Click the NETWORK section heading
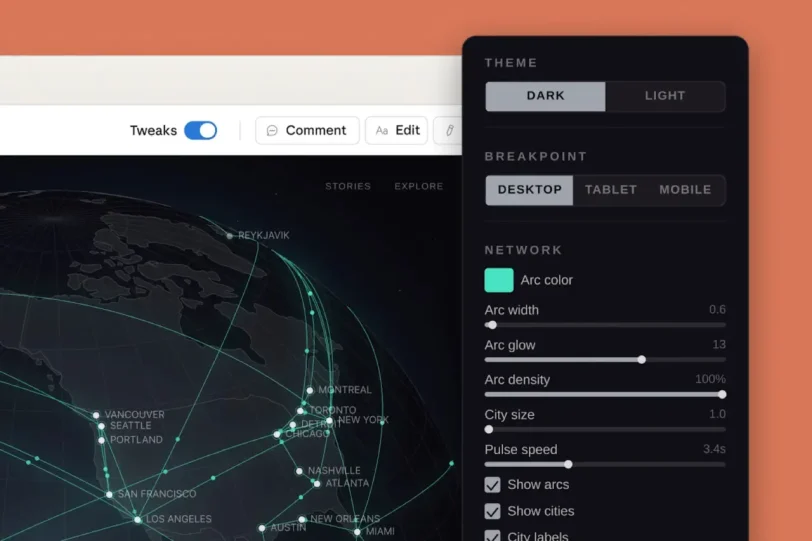 pos(523,250)
